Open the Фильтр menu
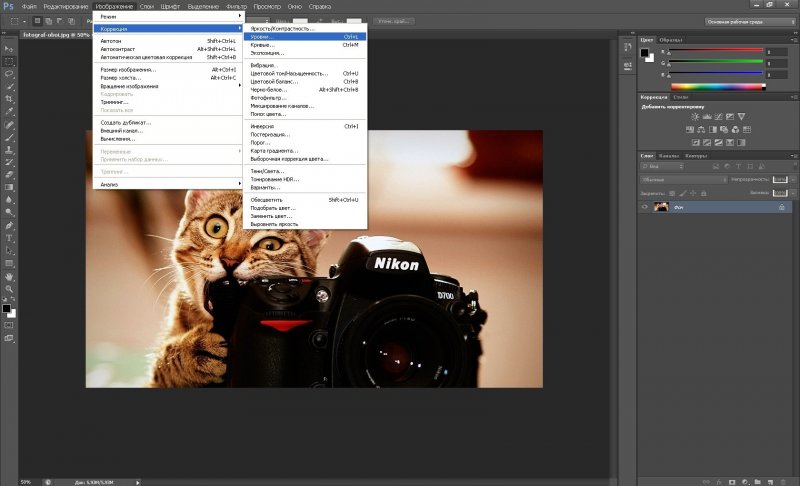The height and width of the screenshot is (486, 800). tap(236, 7)
